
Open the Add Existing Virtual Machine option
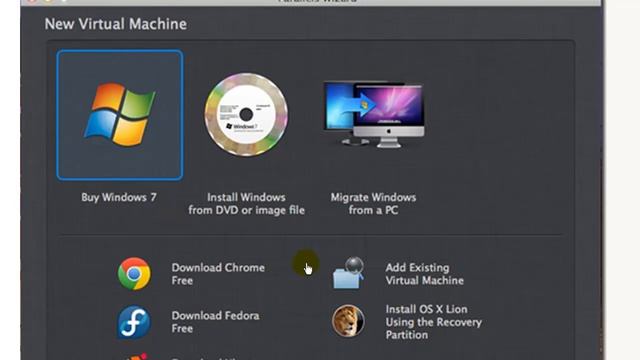tap(424, 274)
